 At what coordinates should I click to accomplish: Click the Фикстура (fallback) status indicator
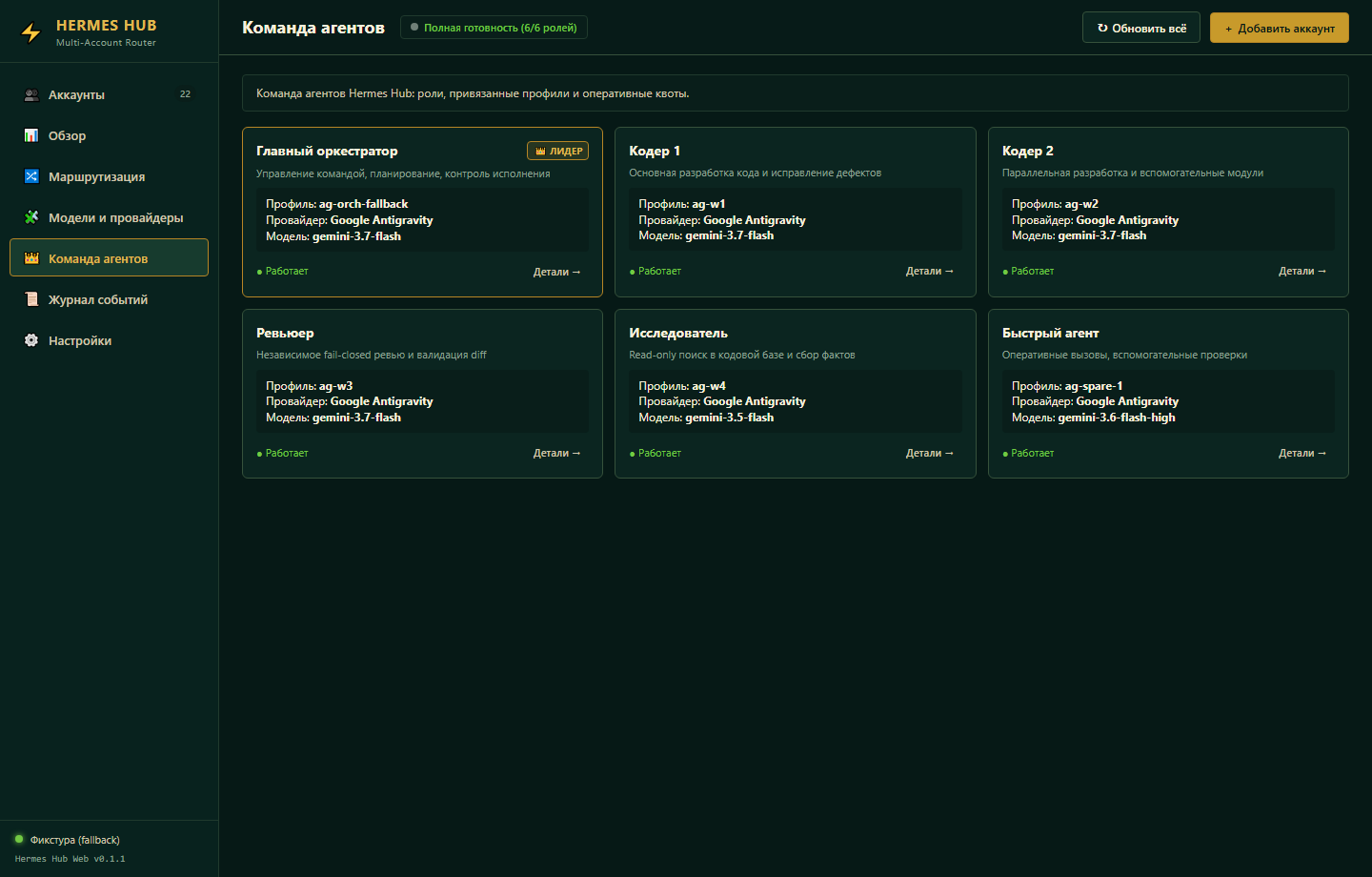coord(67,840)
